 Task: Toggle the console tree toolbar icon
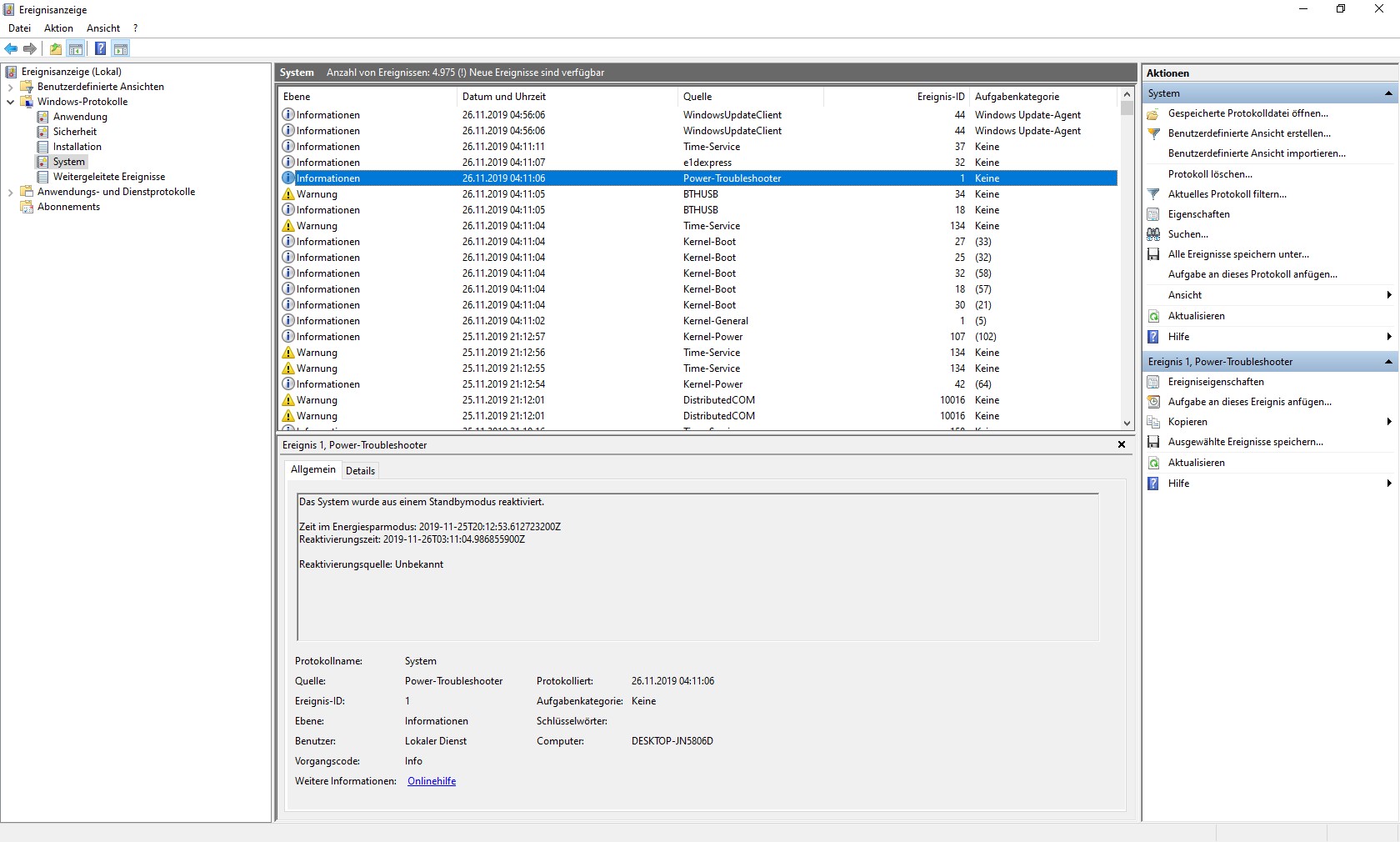click(x=76, y=49)
